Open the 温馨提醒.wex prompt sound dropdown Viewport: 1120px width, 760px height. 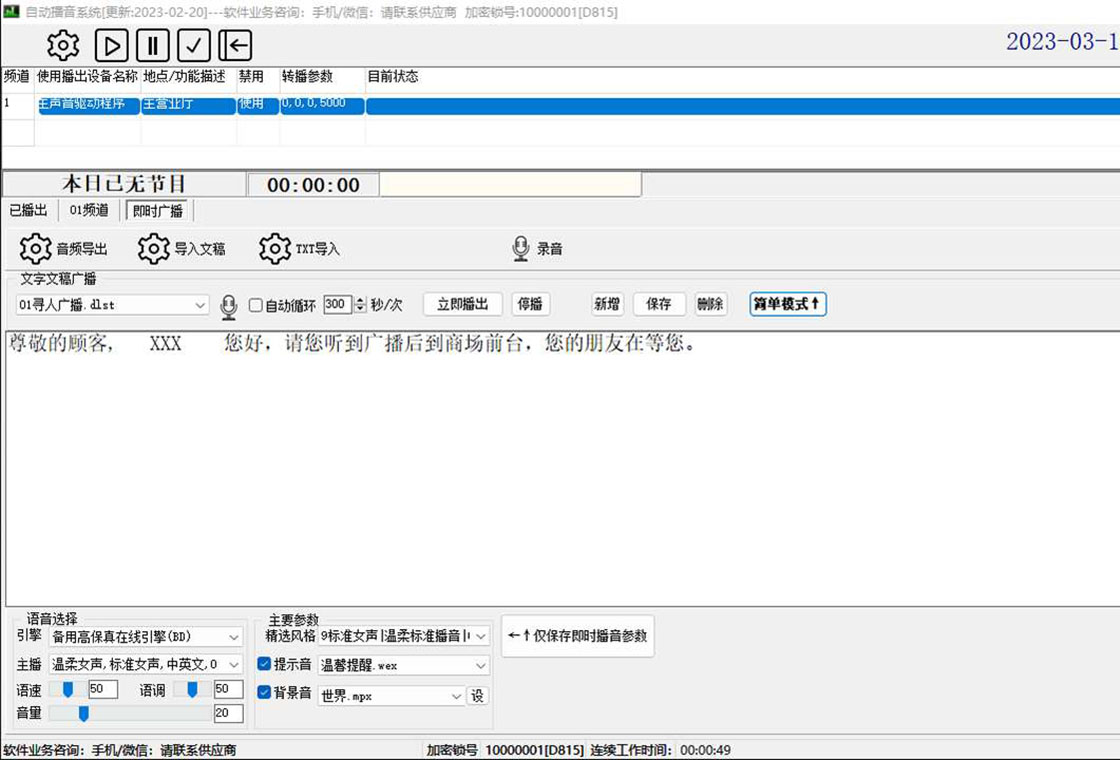click(x=404, y=666)
